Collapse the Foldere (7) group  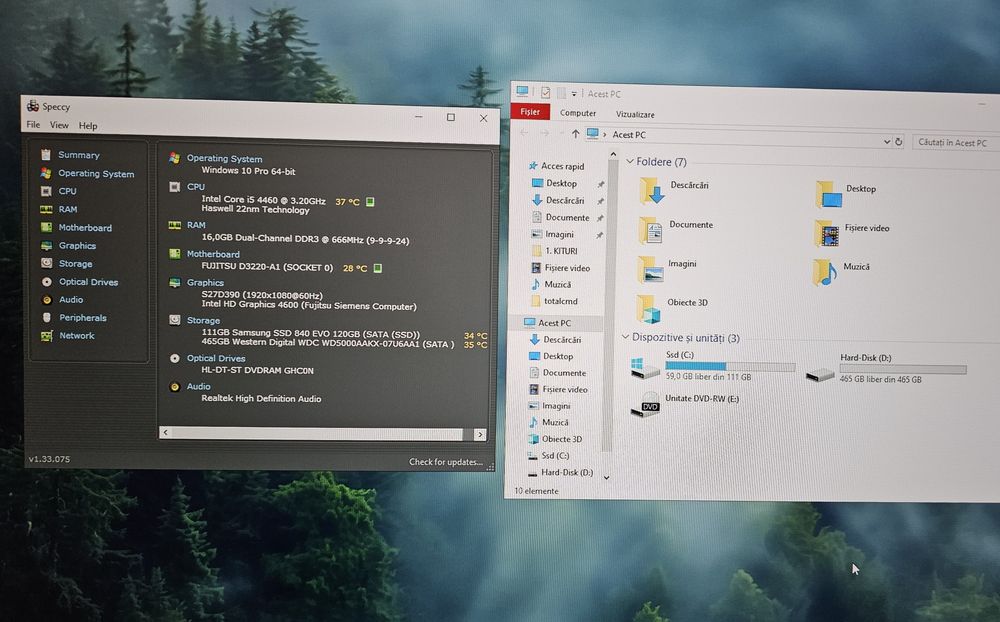(x=629, y=161)
